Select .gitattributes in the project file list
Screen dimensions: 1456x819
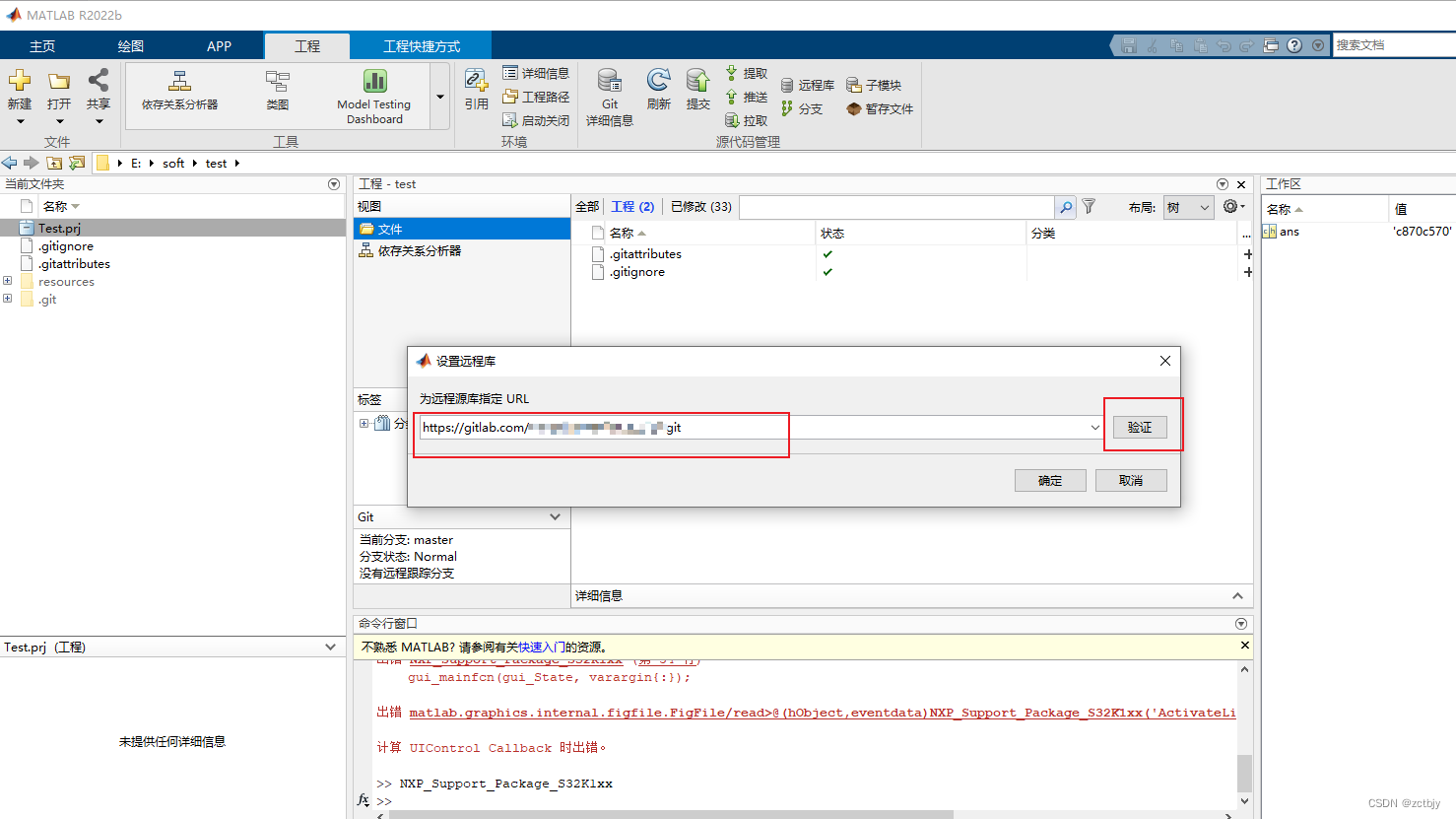pos(645,254)
